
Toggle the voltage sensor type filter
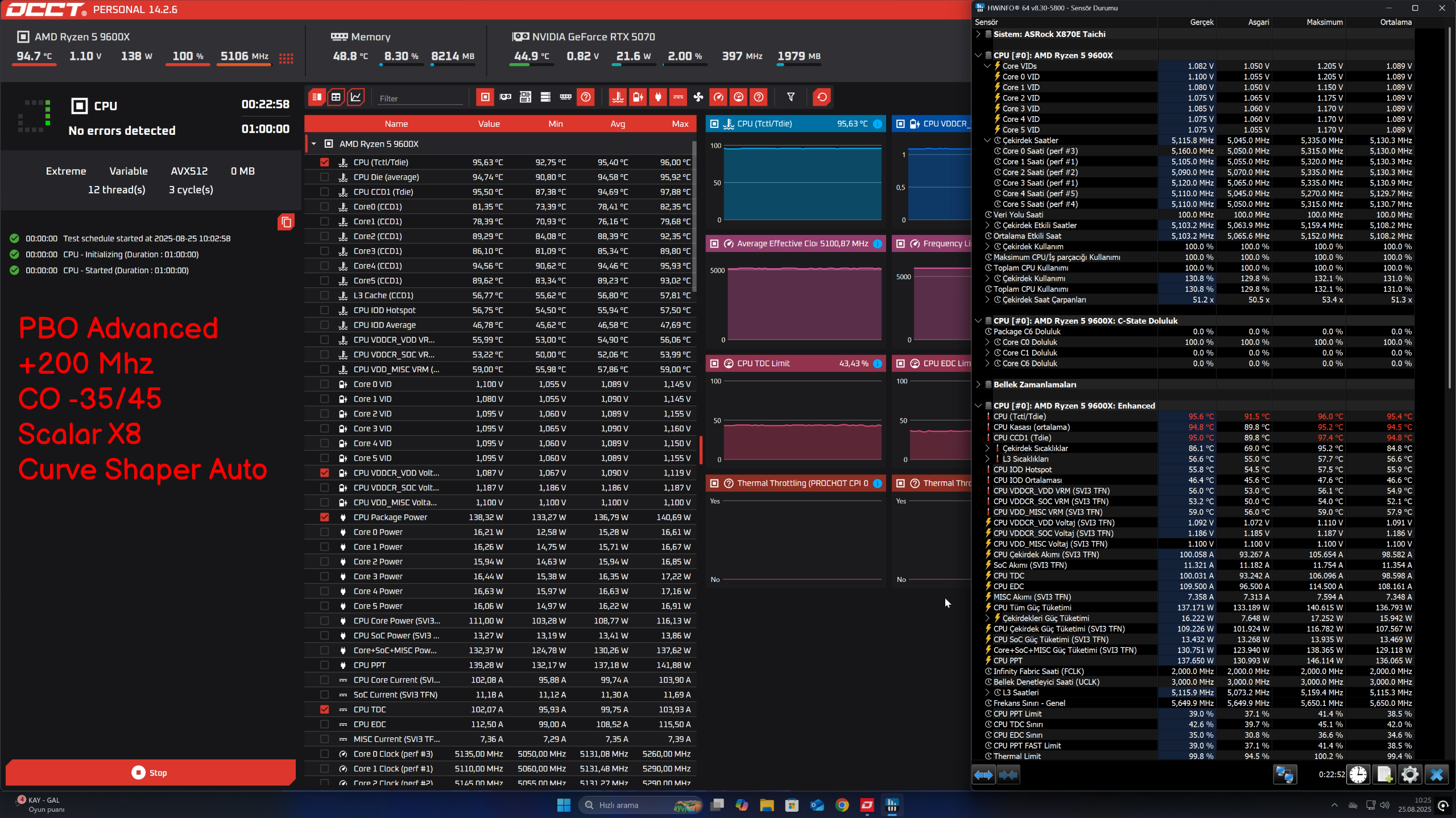click(x=638, y=97)
